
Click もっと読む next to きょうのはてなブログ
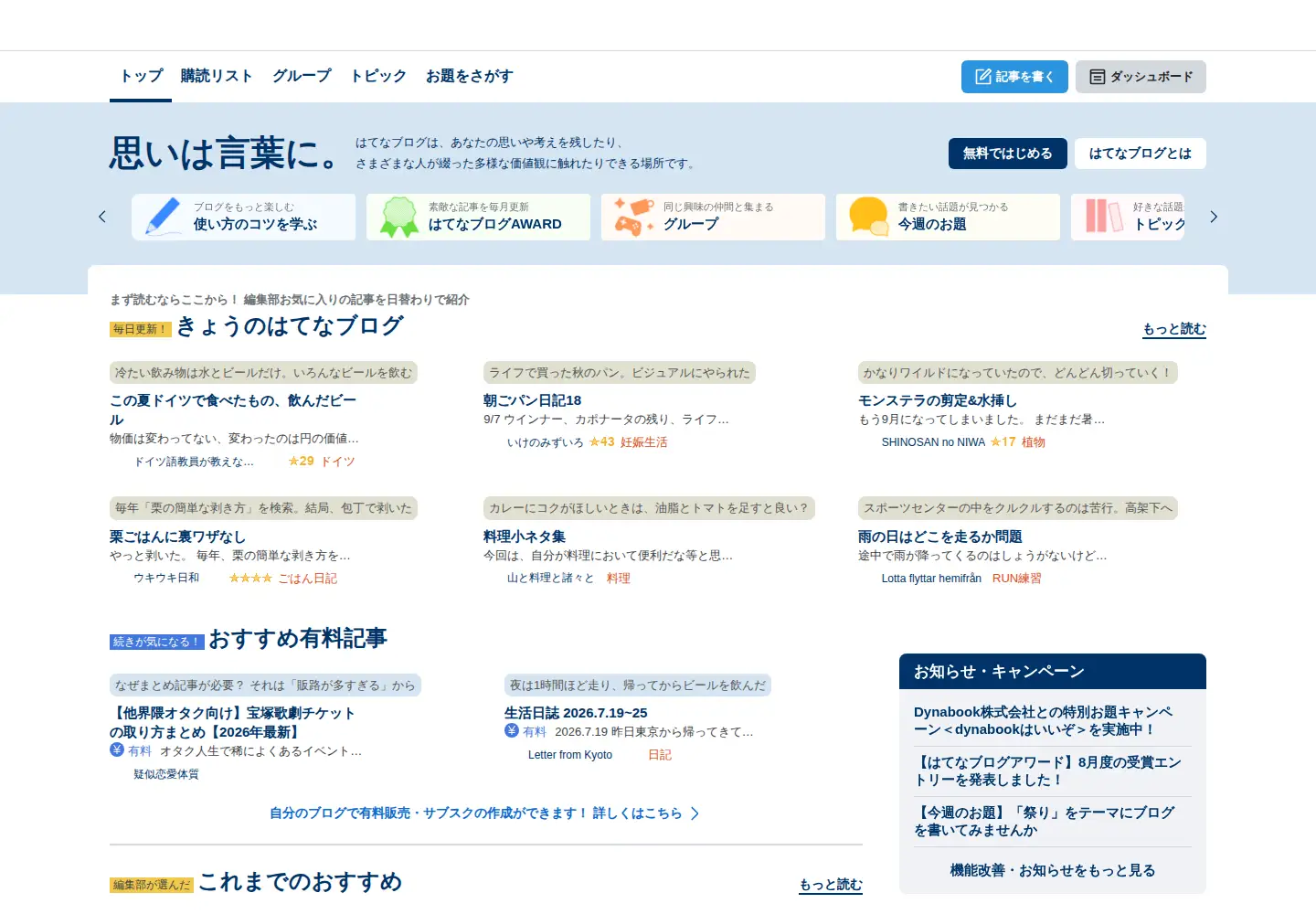point(1174,329)
